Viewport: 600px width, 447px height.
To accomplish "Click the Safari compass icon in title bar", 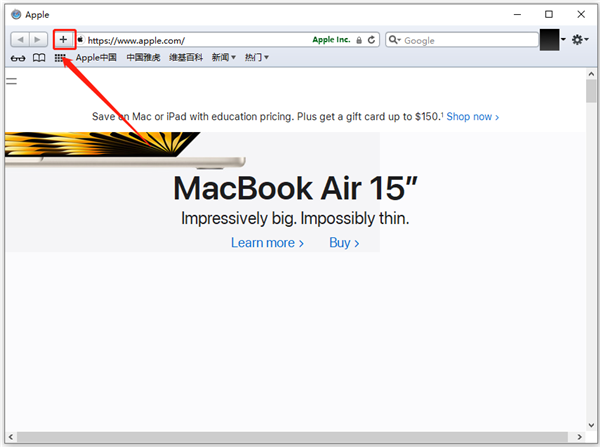I will [16, 15].
